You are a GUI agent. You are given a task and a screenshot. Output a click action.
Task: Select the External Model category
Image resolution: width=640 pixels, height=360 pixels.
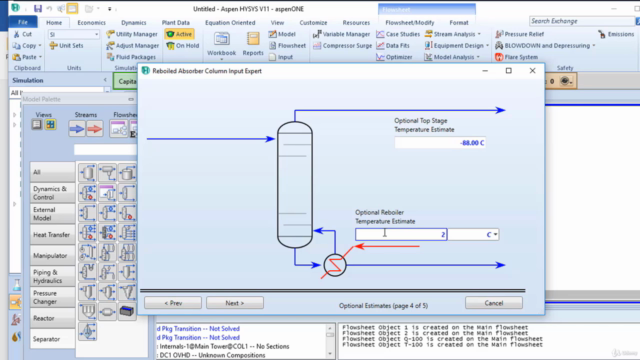(52, 213)
